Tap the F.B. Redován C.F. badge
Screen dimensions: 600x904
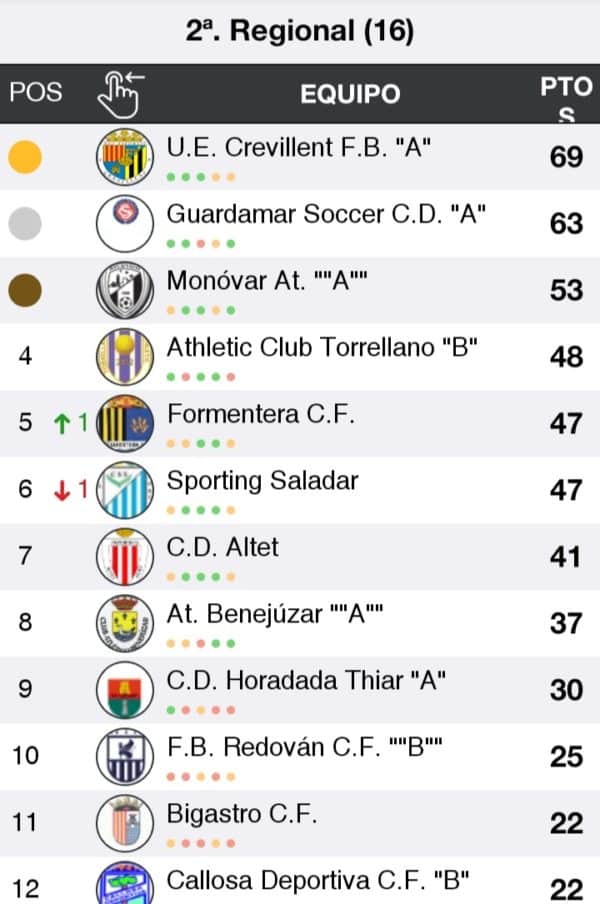tap(124, 756)
